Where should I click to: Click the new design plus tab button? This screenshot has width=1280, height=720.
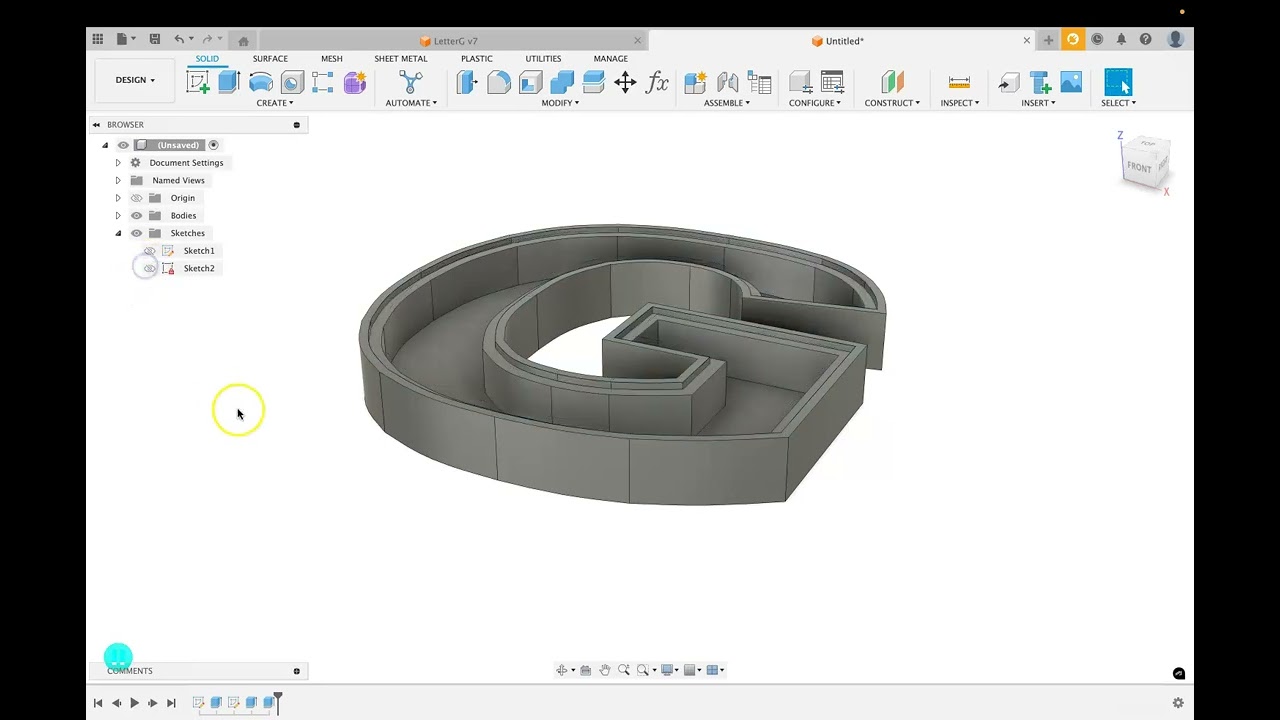coord(1048,40)
